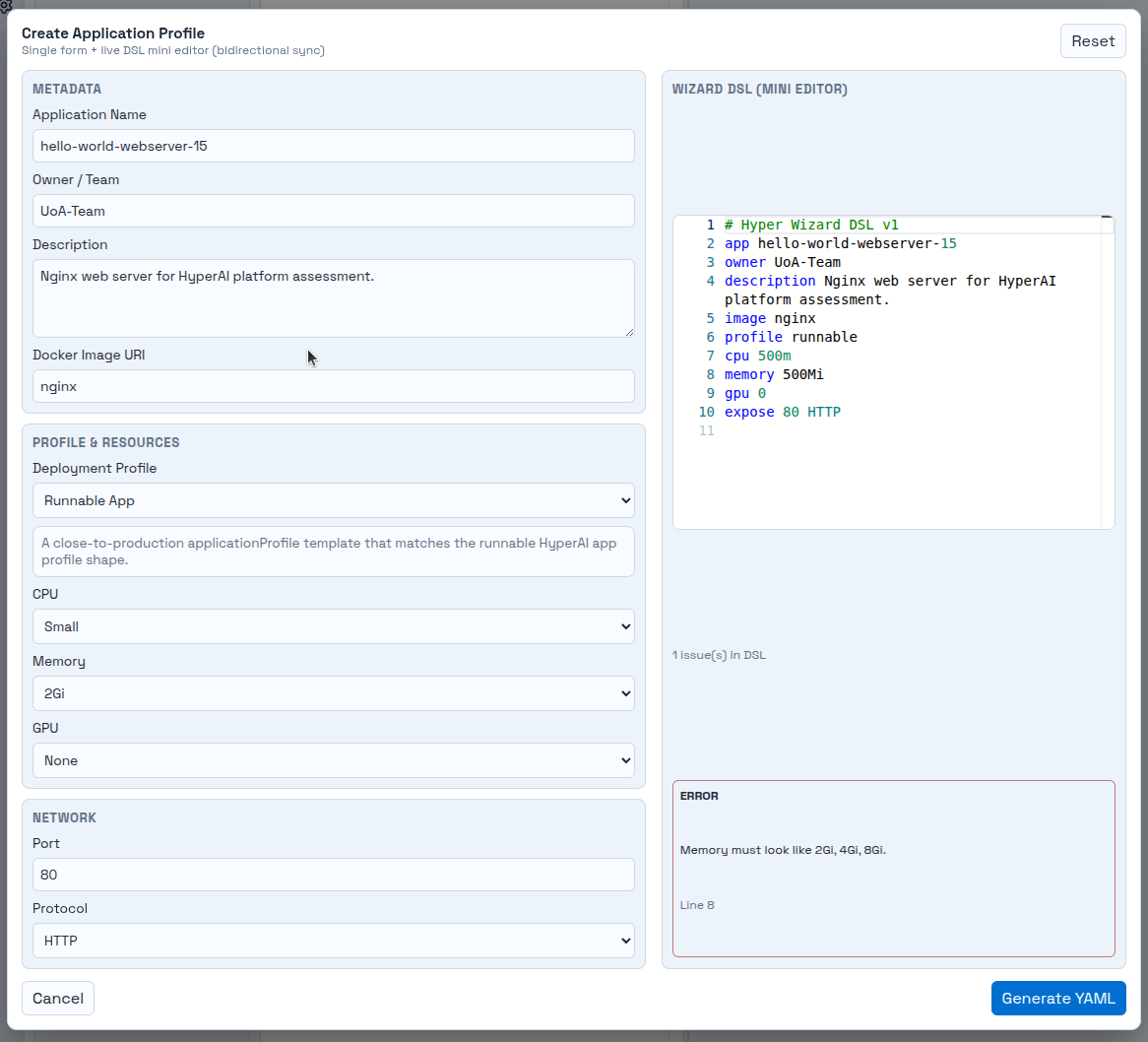The height and width of the screenshot is (1042, 1148).
Task: Click DSL line profile runnable
Action: (x=790, y=337)
